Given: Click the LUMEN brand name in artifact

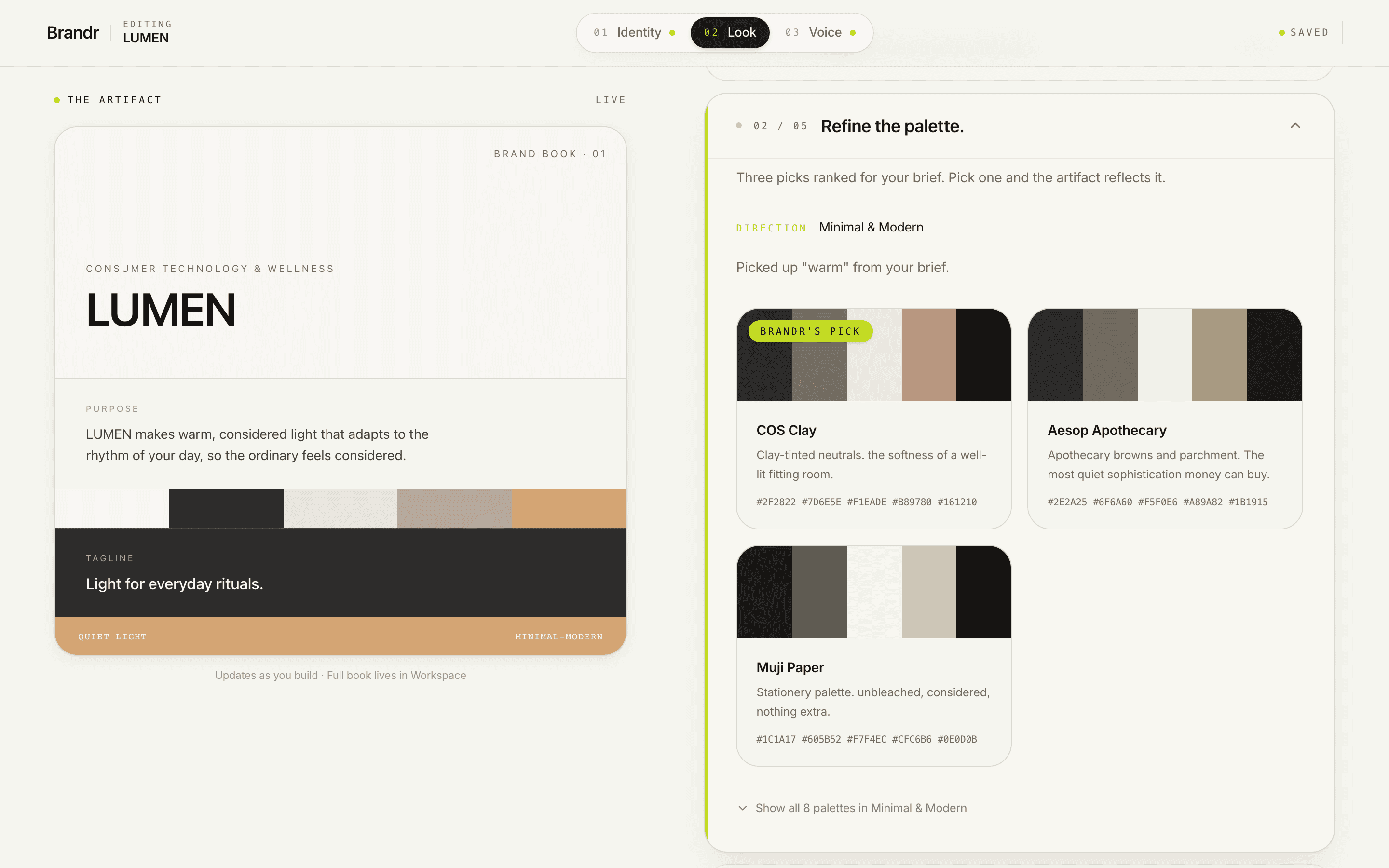Looking at the screenshot, I should point(161,310).
